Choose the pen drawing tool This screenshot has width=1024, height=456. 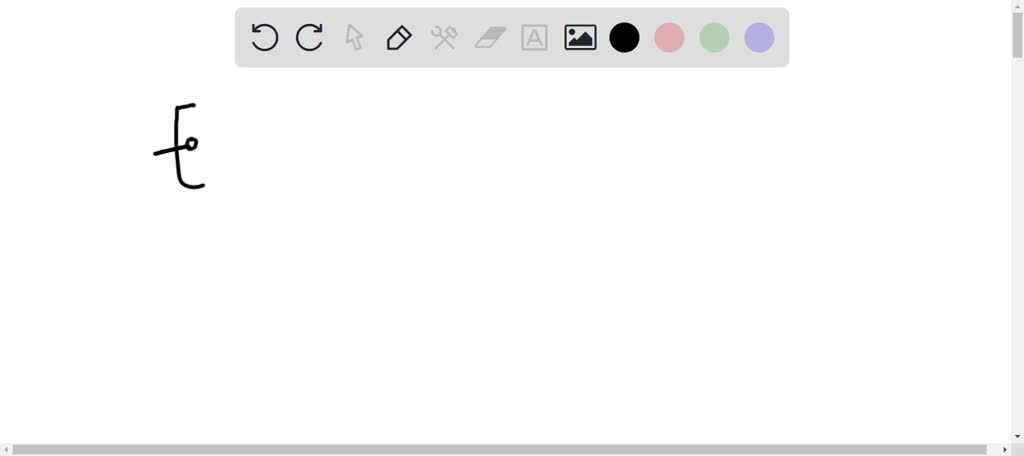click(x=399, y=37)
